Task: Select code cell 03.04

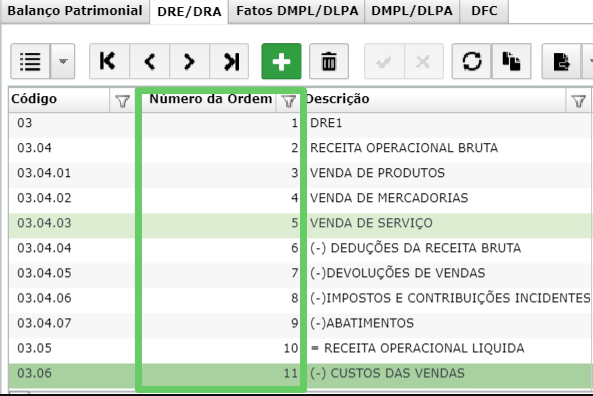Action: (72, 148)
